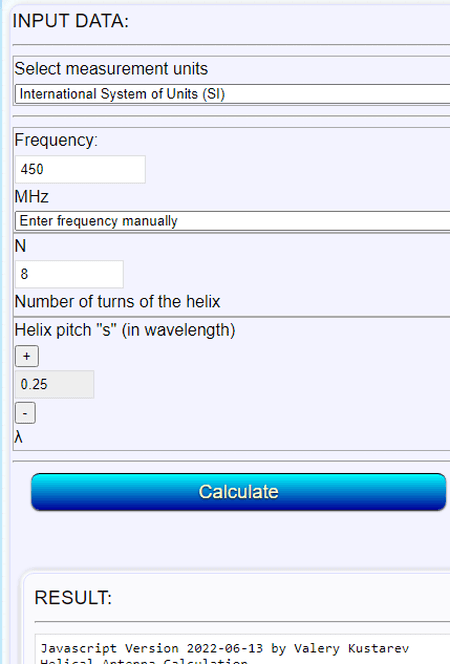Viewport: 450px width, 664px height.
Task: Click the 'Javascript Version 2022-06-13' text line
Action: [x=152, y=648]
